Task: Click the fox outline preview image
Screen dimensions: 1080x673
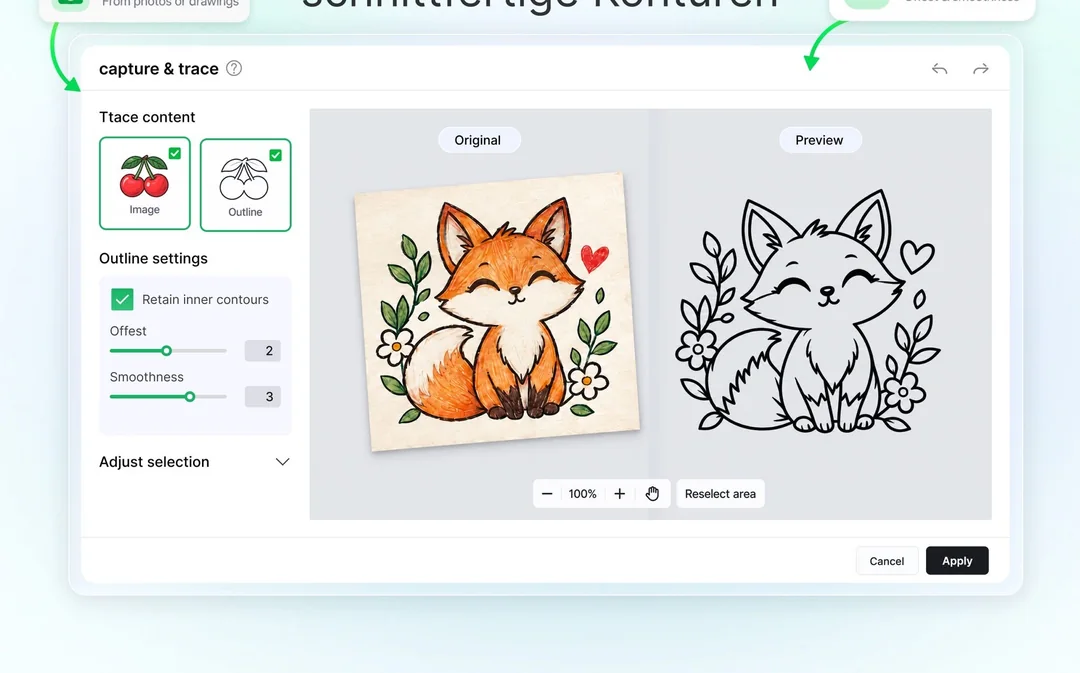Action: 809,311
